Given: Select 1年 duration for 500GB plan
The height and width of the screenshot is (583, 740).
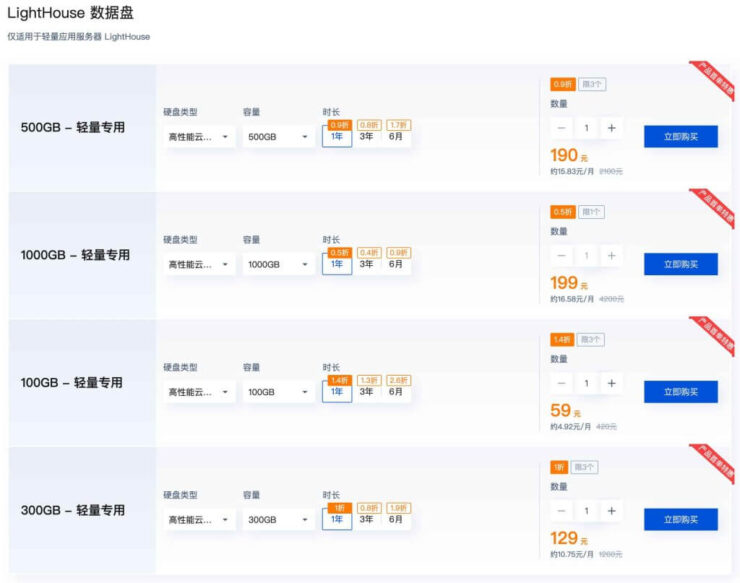Looking at the screenshot, I should pyautogui.click(x=337, y=136).
